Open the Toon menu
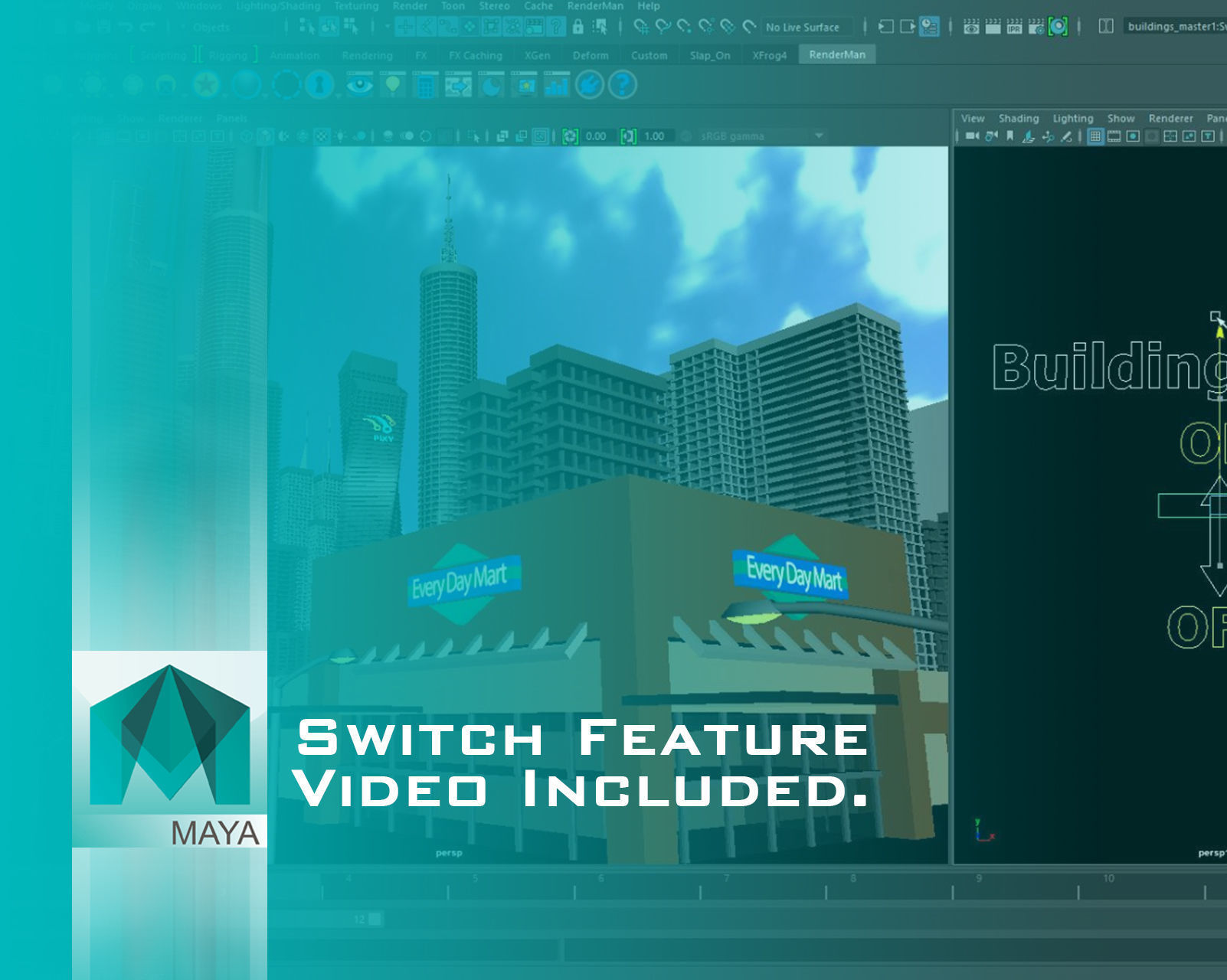The width and height of the screenshot is (1227, 980). tap(453, 6)
